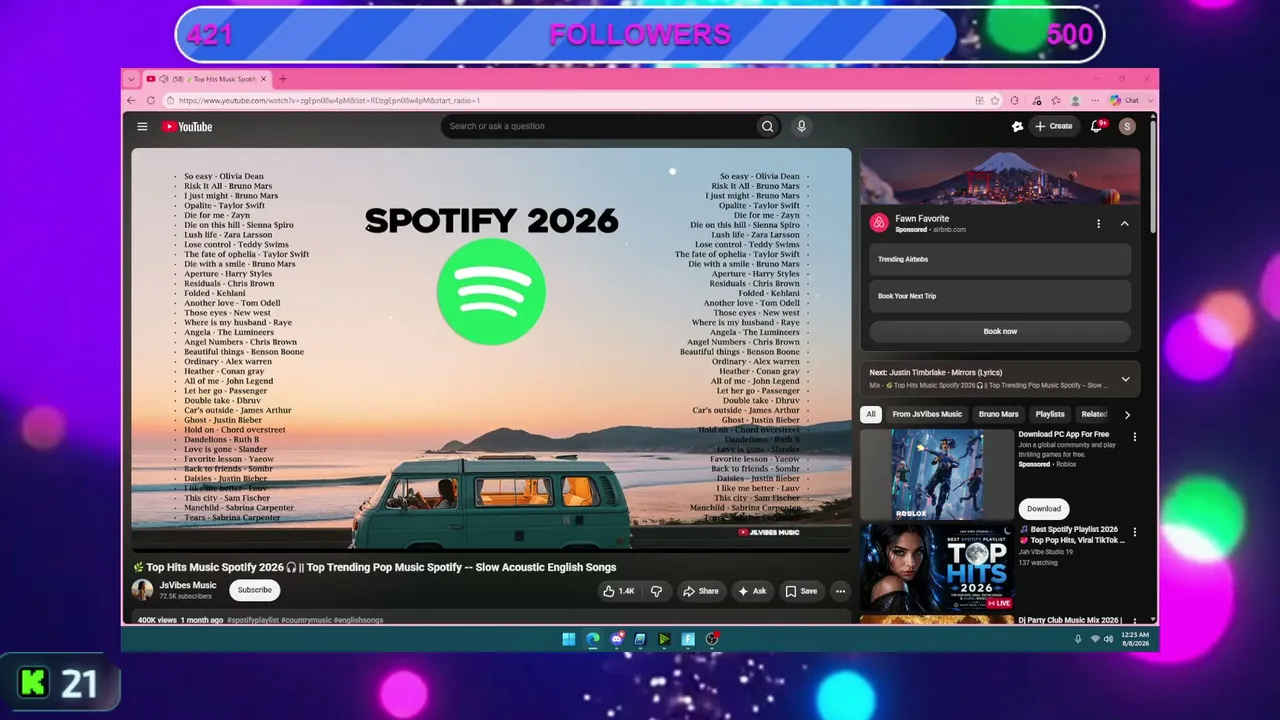The height and width of the screenshot is (720, 1280).
Task: Open Microsoft Edge from the taskbar
Action: tap(593, 639)
